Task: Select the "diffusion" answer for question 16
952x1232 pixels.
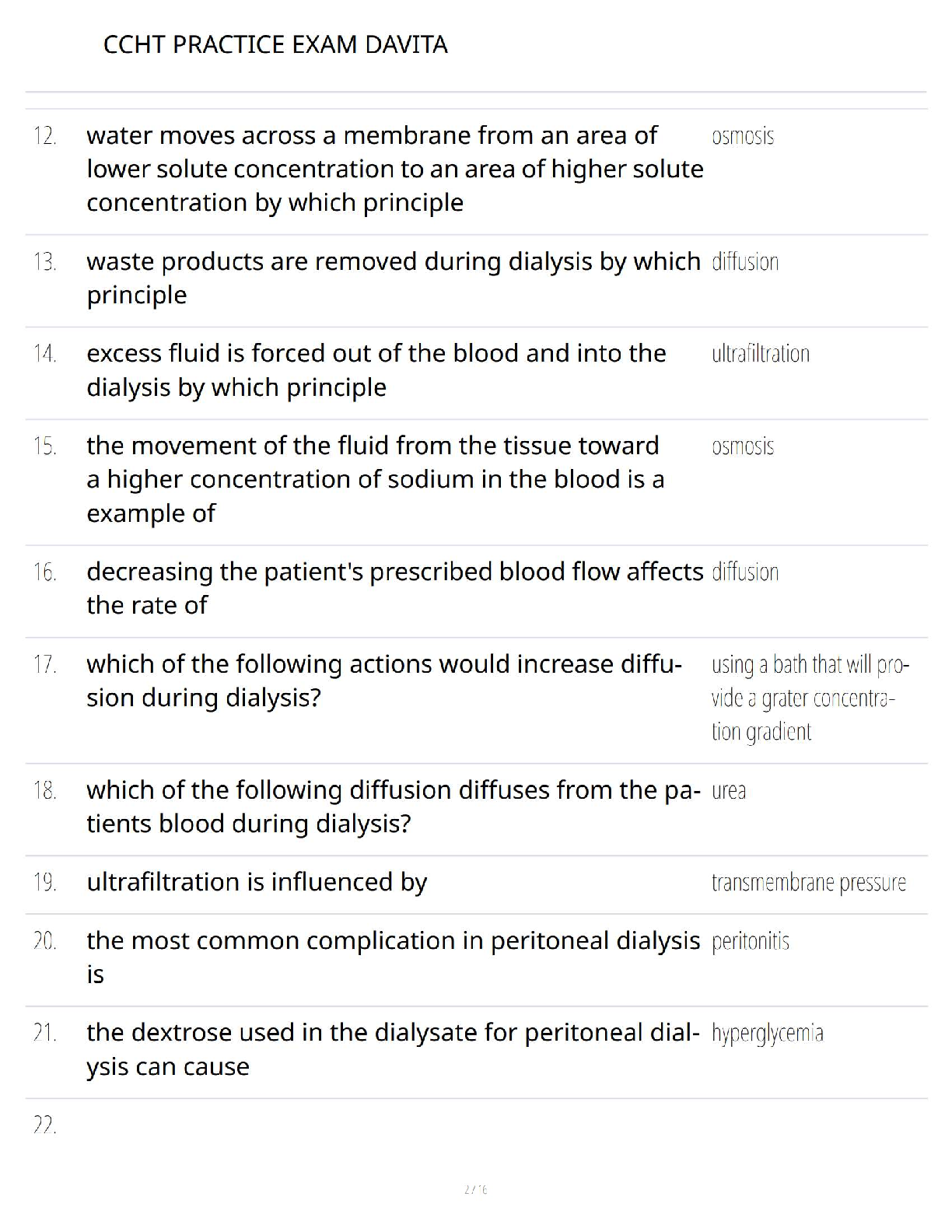Action: click(745, 572)
